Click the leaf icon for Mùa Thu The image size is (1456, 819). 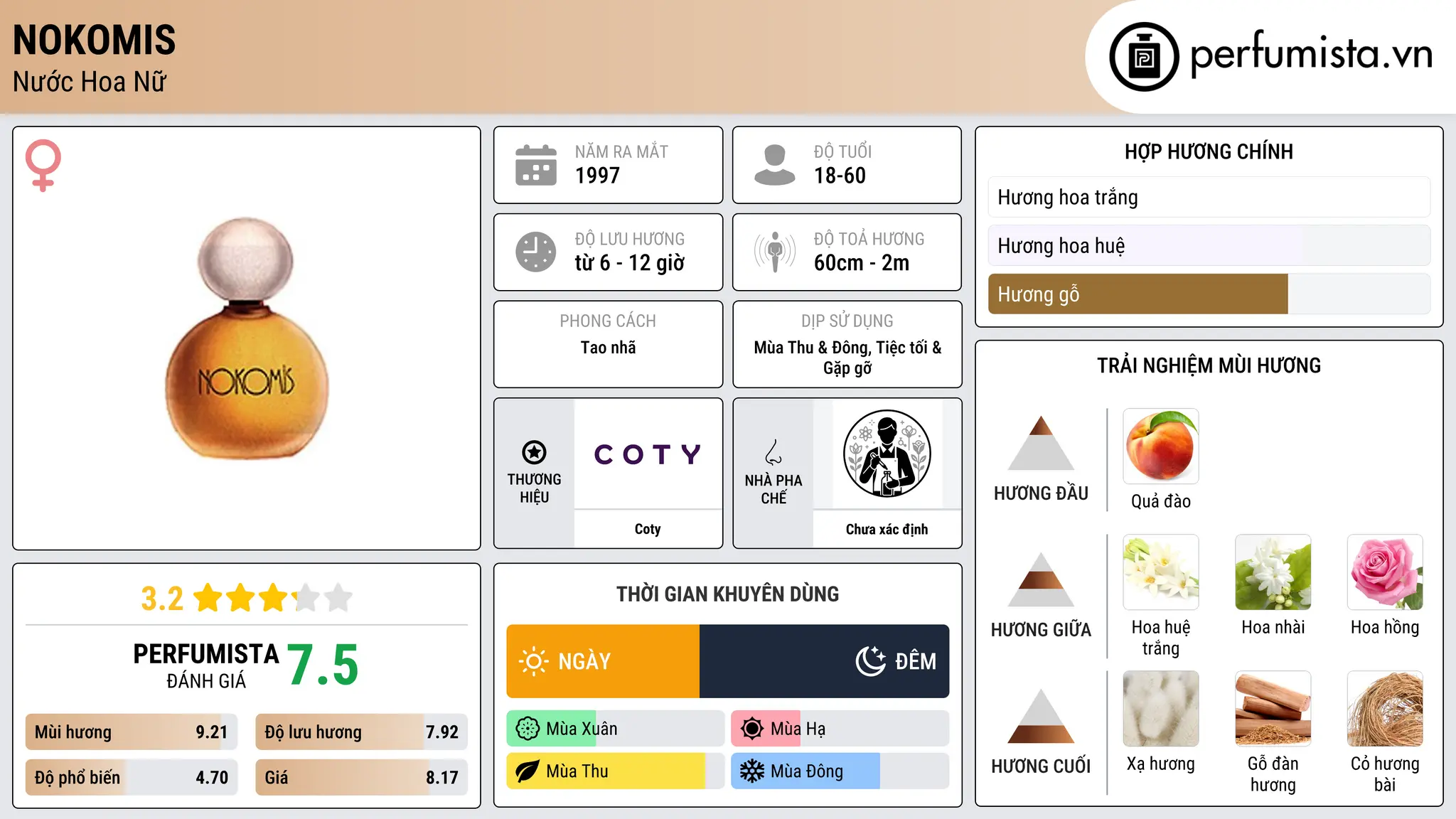(528, 771)
